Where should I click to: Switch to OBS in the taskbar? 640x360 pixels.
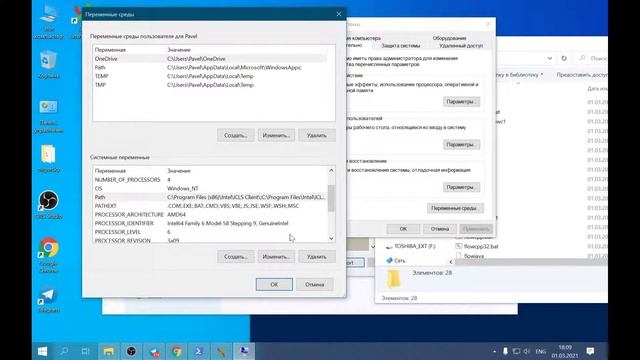coord(131,351)
